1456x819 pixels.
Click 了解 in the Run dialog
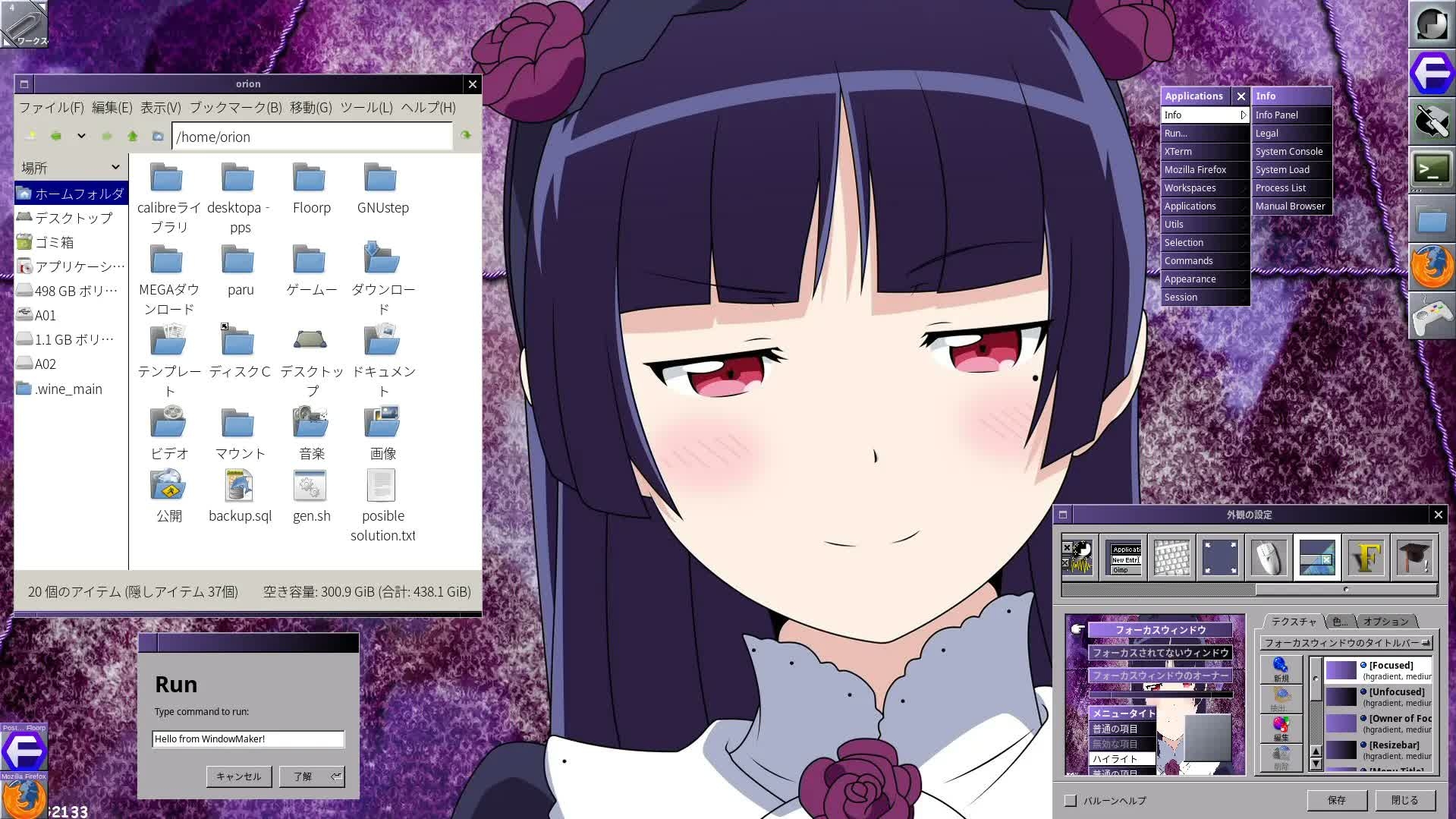312,776
